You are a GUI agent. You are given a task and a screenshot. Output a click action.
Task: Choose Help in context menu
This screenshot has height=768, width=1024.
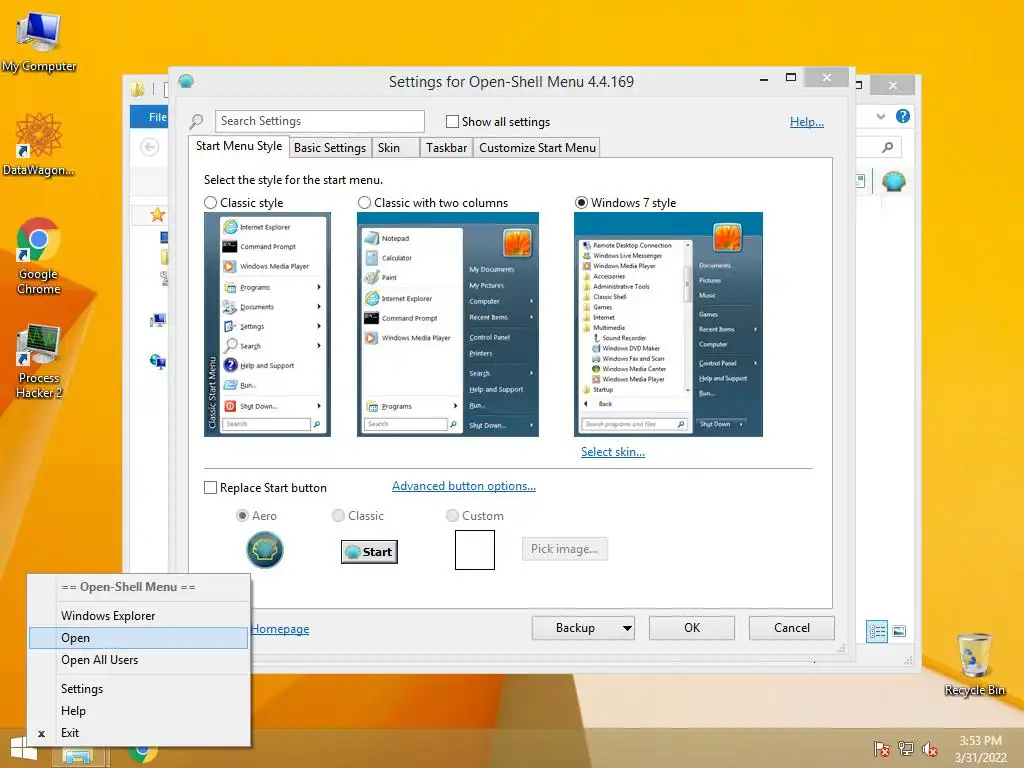(138, 711)
